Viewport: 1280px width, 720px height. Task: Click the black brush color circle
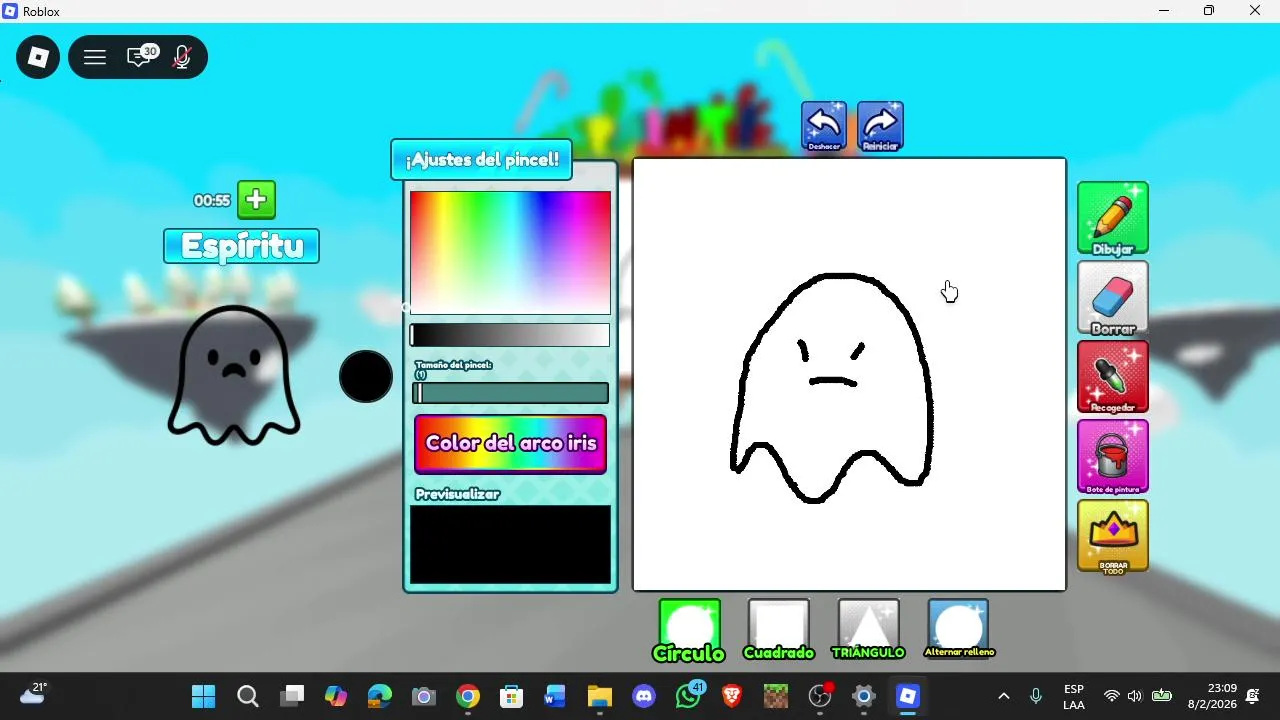366,376
